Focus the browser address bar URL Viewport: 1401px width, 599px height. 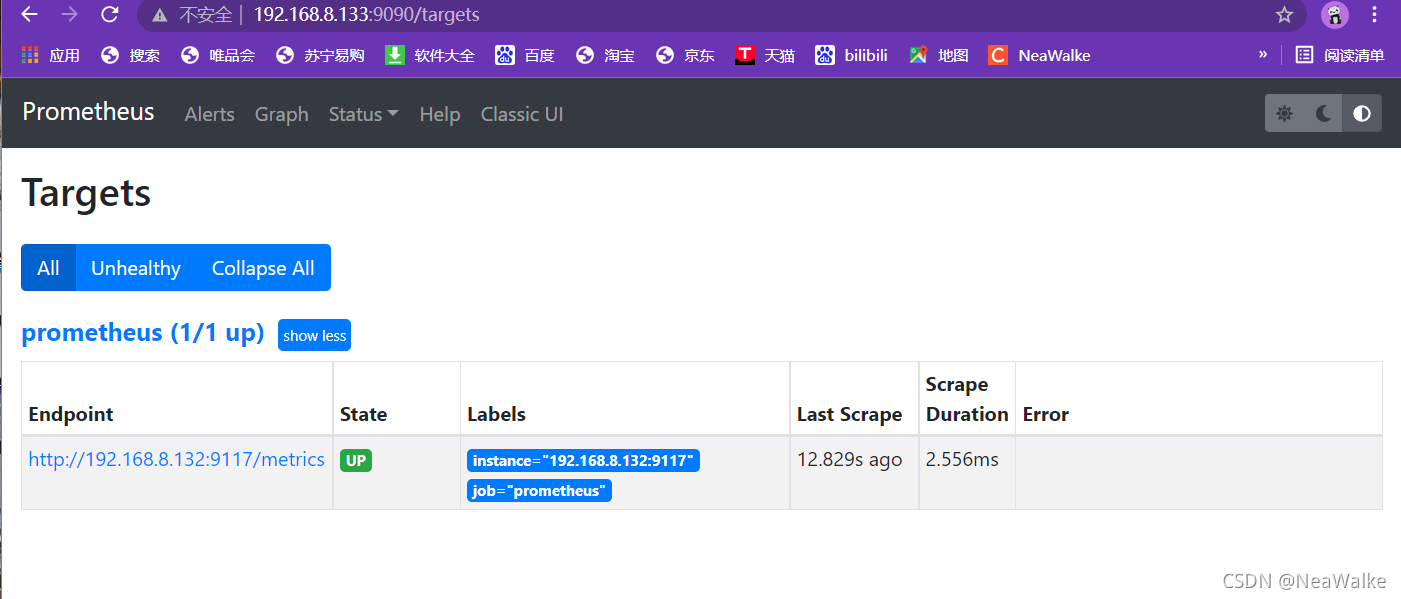click(x=366, y=15)
